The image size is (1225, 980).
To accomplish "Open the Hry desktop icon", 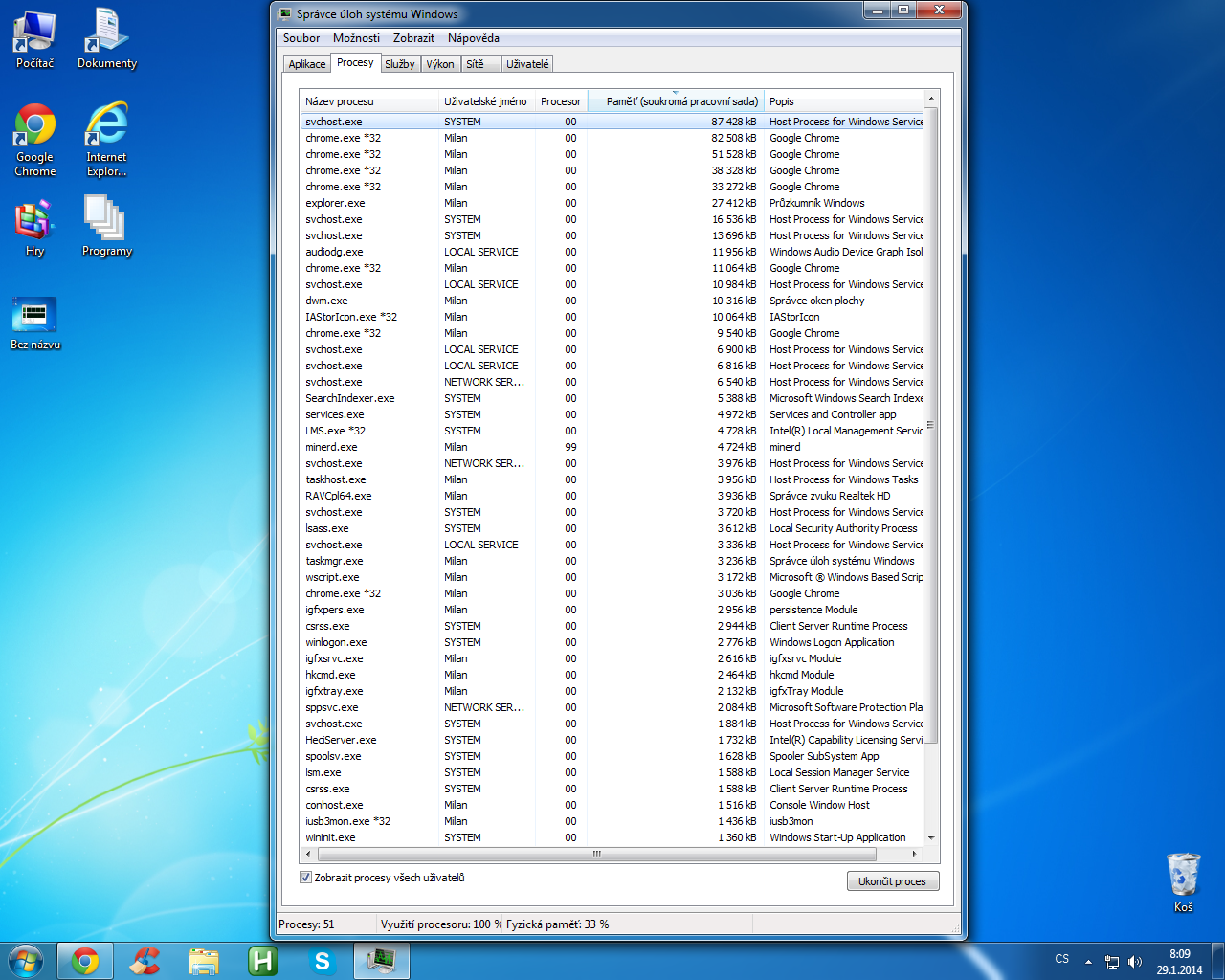I will [x=35, y=228].
